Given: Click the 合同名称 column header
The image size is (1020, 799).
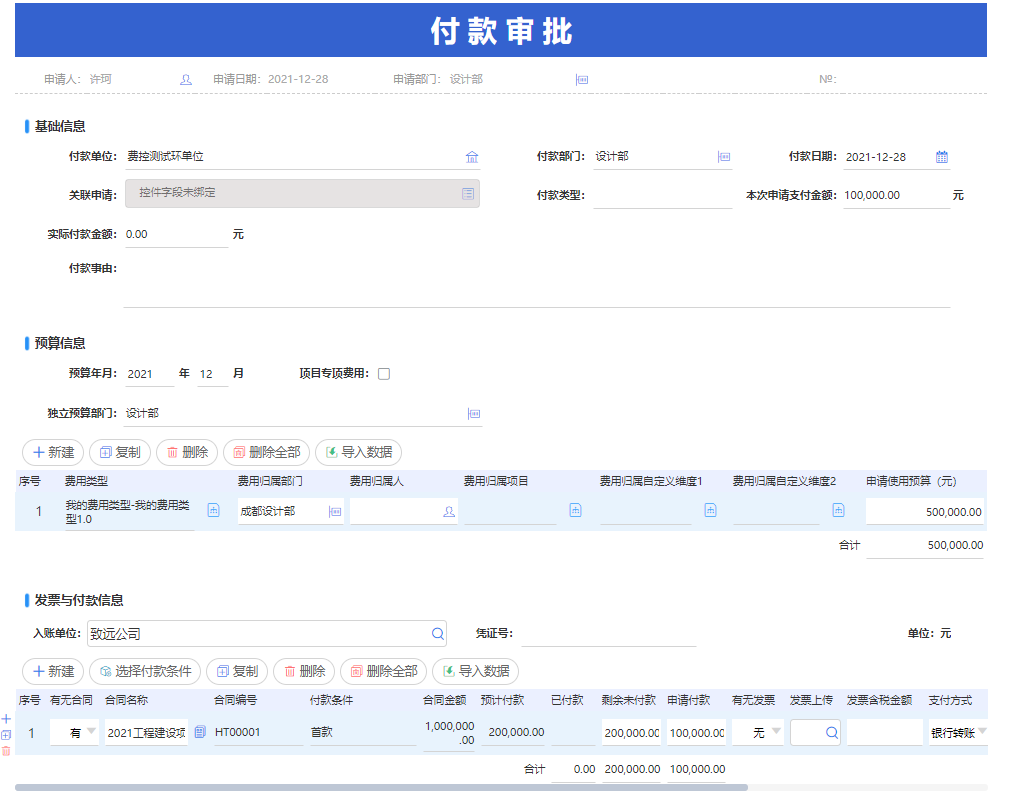Looking at the screenshot, I should click(126, 700).
